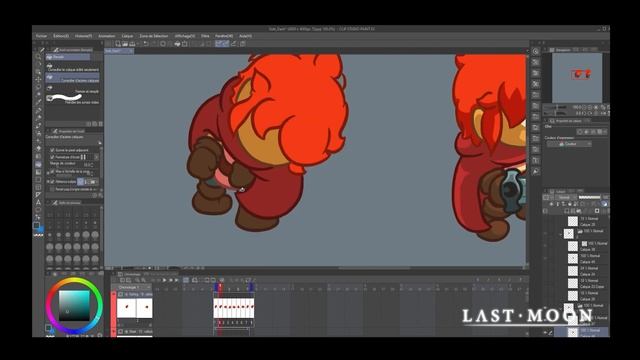Select the Hand move tool

[38, 64]
